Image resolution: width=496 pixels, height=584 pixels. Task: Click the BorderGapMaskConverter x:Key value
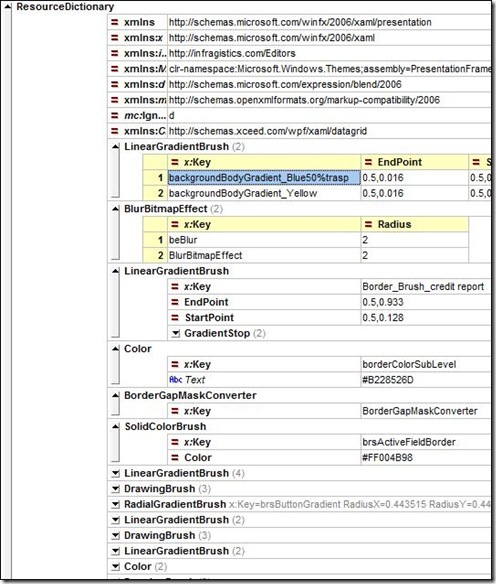pyautogui.click(x=420, y=411)
